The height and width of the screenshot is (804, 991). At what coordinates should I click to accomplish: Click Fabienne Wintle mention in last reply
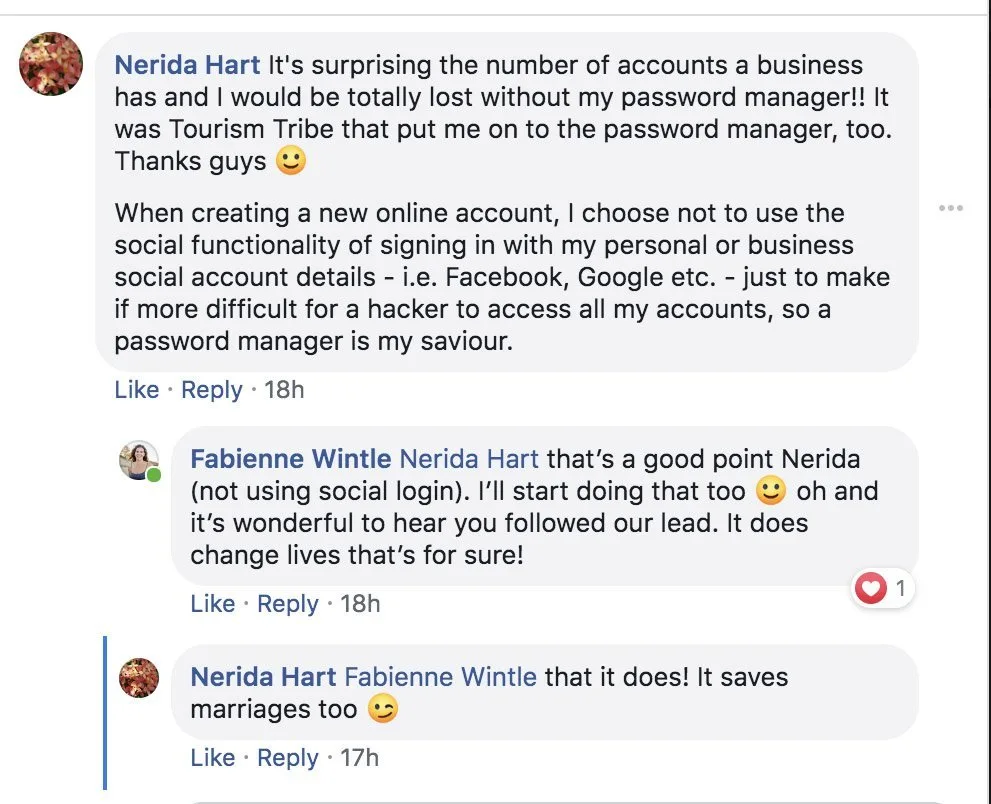[440, 677]
